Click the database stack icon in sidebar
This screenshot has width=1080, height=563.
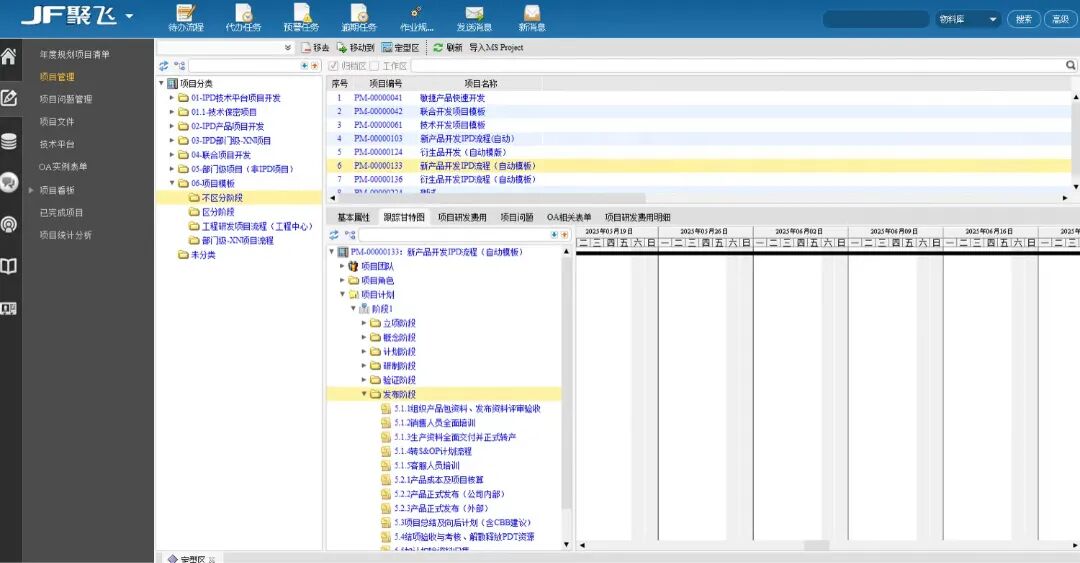9,141
